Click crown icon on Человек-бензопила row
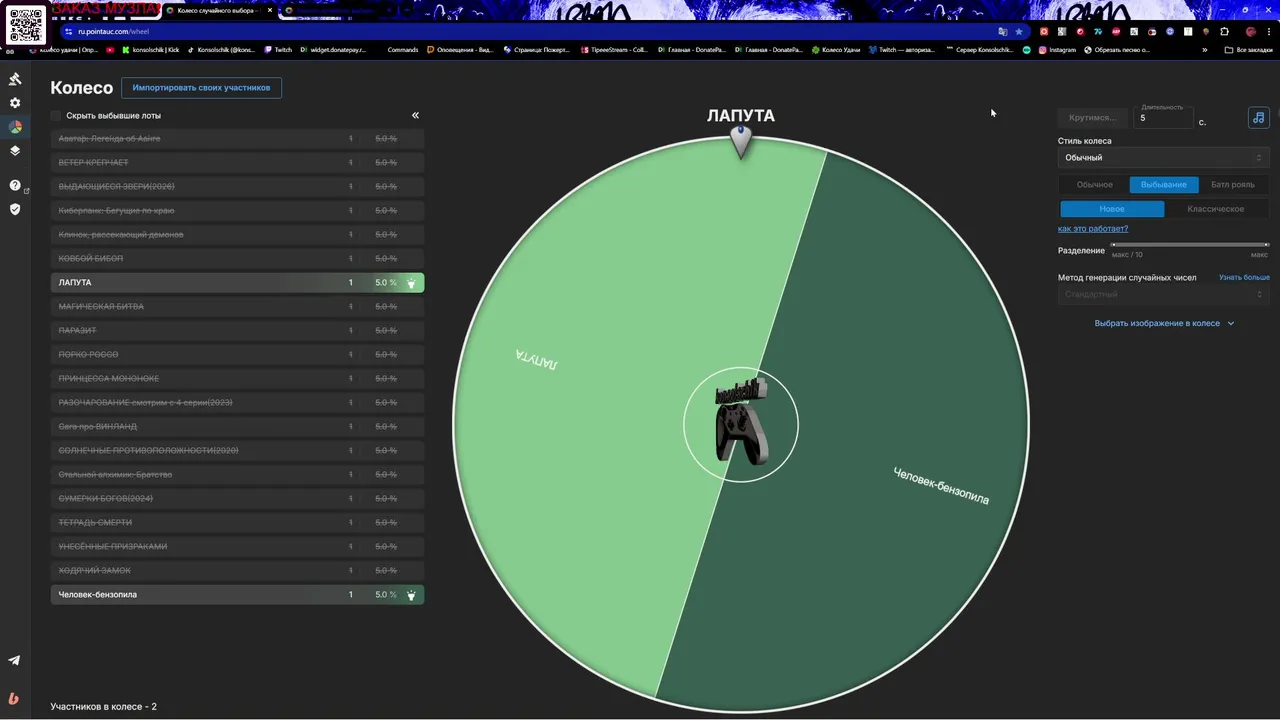Viewport: 1280px width, 720px height. click(x=411, y=595)
